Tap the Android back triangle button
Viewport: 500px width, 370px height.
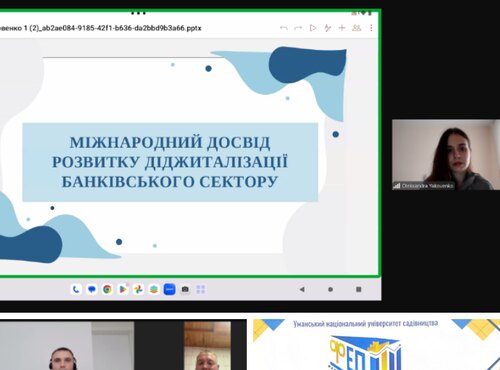(302, 289)
